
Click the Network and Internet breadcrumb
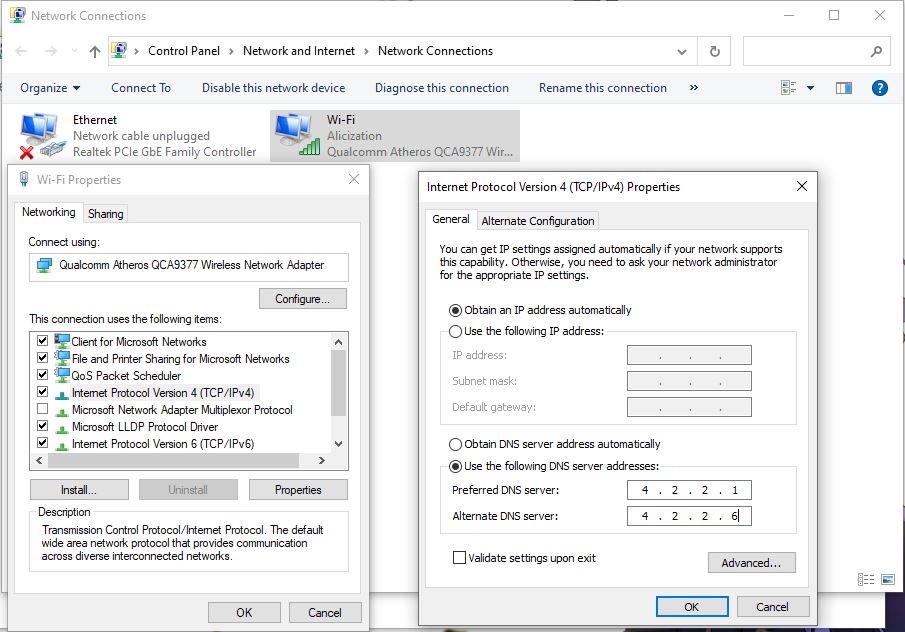299,51
